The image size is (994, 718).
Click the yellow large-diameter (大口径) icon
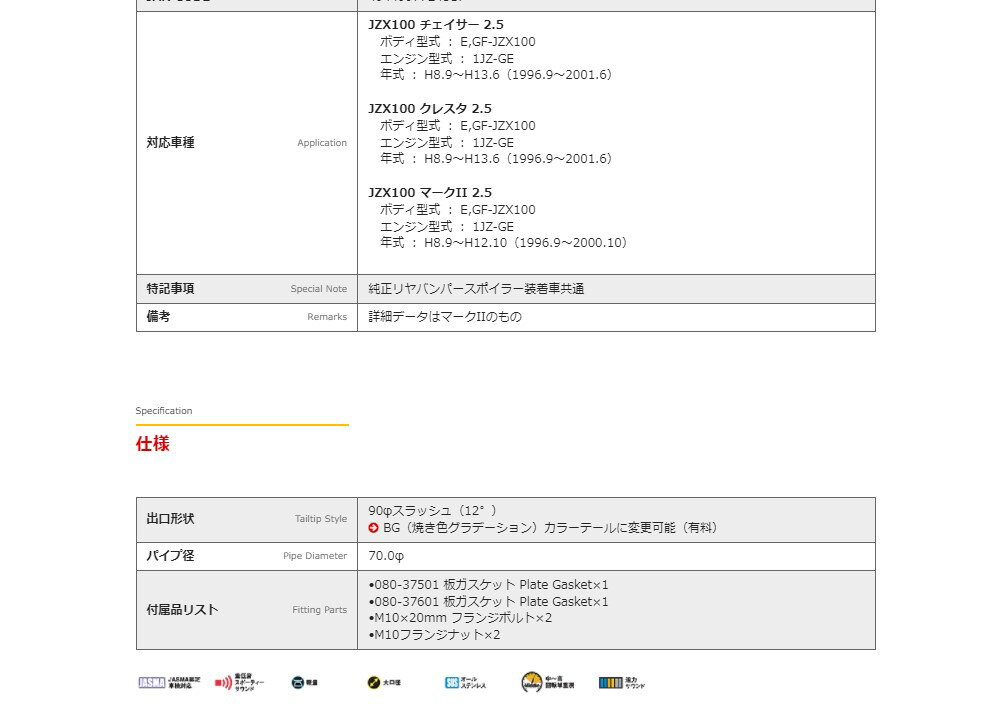pyautogui.click(x=373, y=683)
